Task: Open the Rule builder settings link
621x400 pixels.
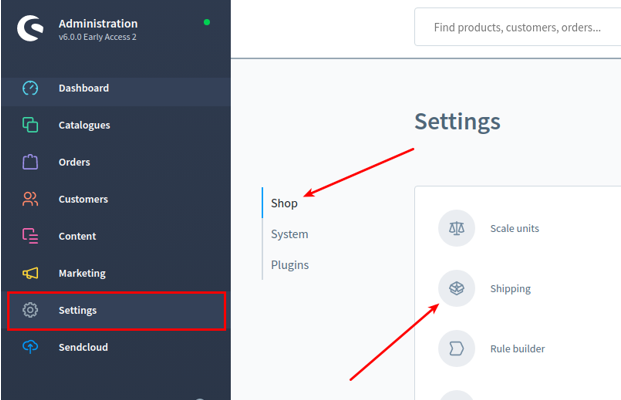Action: [x=517, y=349]
